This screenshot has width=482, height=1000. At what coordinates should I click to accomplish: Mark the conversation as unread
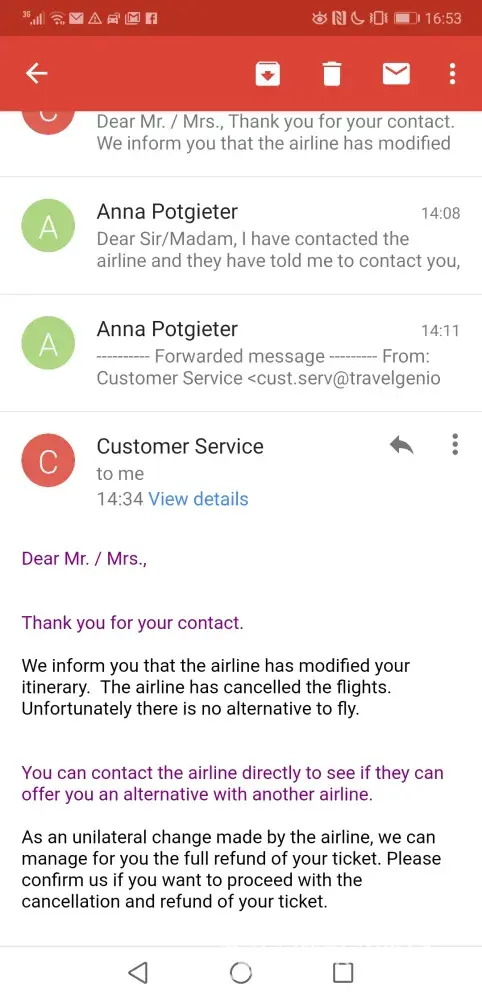(396, 74)
